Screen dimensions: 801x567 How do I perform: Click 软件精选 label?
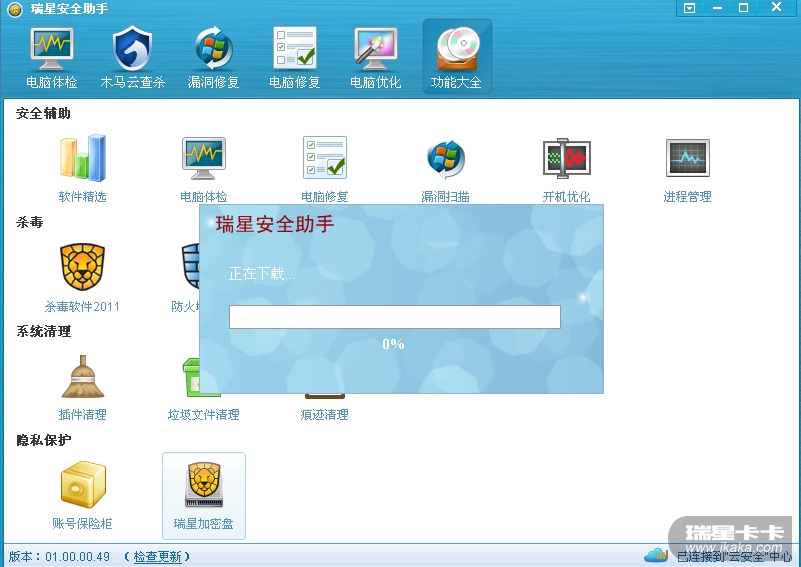click(83, 197)
